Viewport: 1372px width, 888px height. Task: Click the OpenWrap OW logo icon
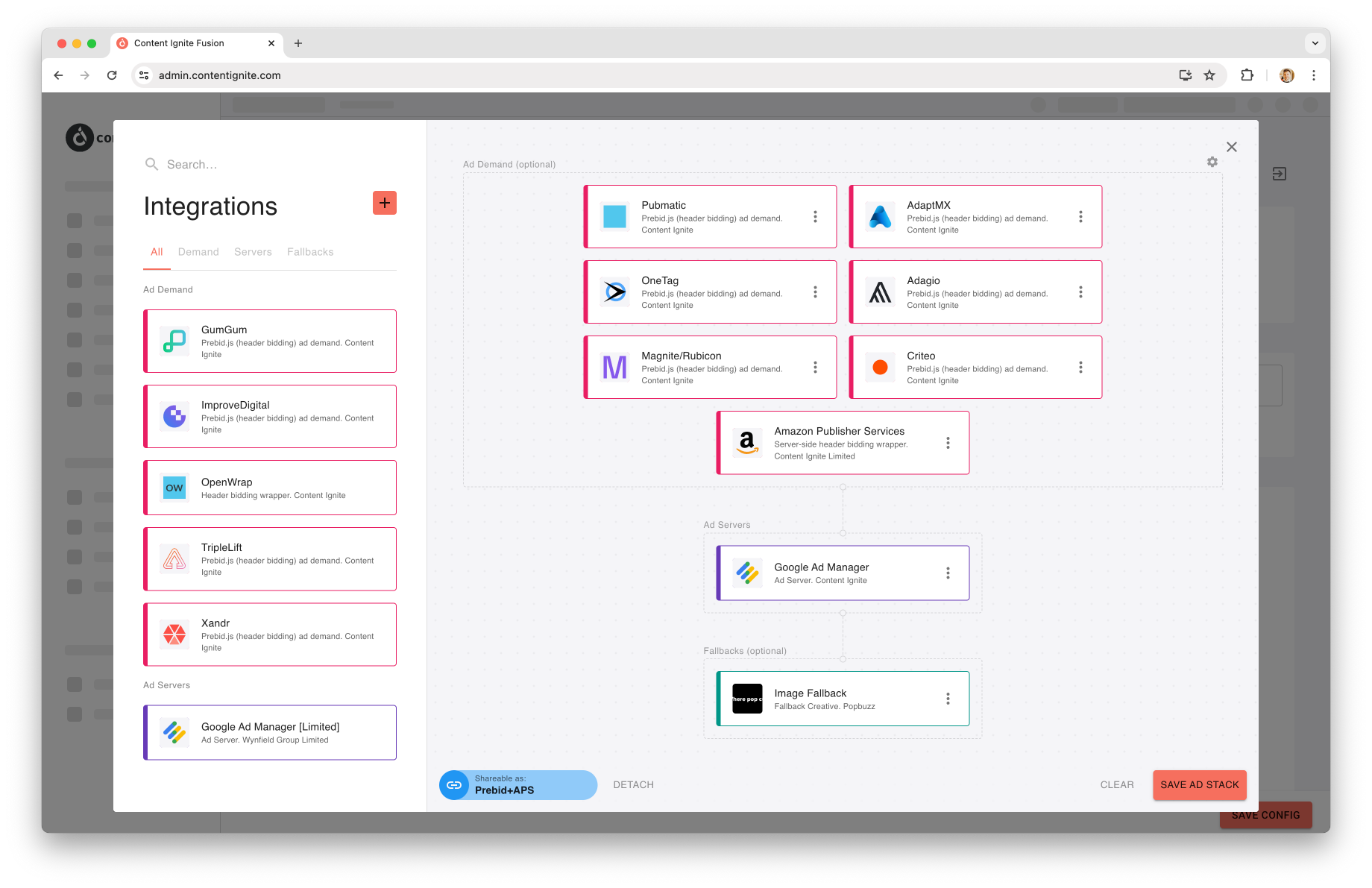pyautogui.click(x=174, y=488)
